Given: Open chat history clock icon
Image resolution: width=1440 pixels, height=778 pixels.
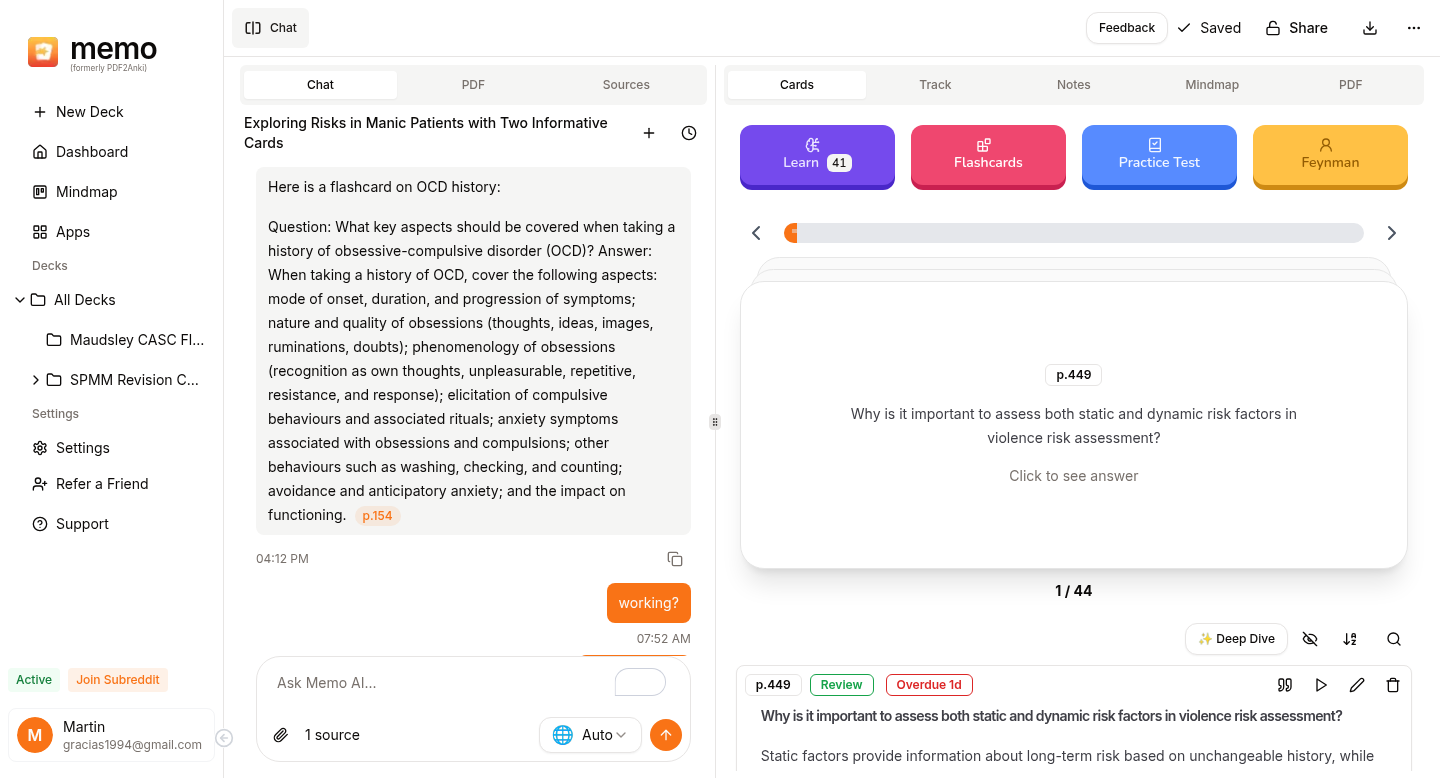Looking at the screenshot, I should 689,133.
